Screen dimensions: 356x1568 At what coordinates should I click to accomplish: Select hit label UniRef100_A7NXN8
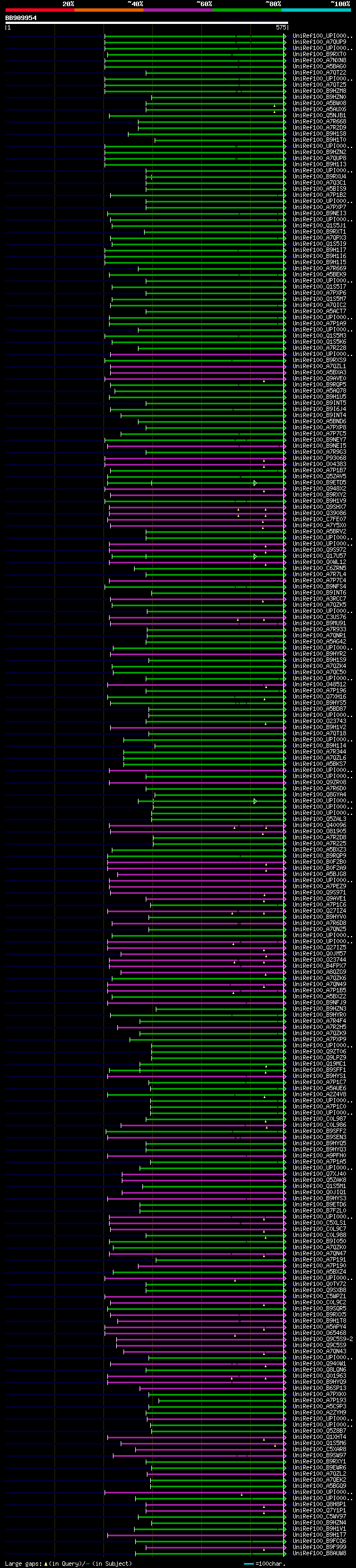point(319,60)
